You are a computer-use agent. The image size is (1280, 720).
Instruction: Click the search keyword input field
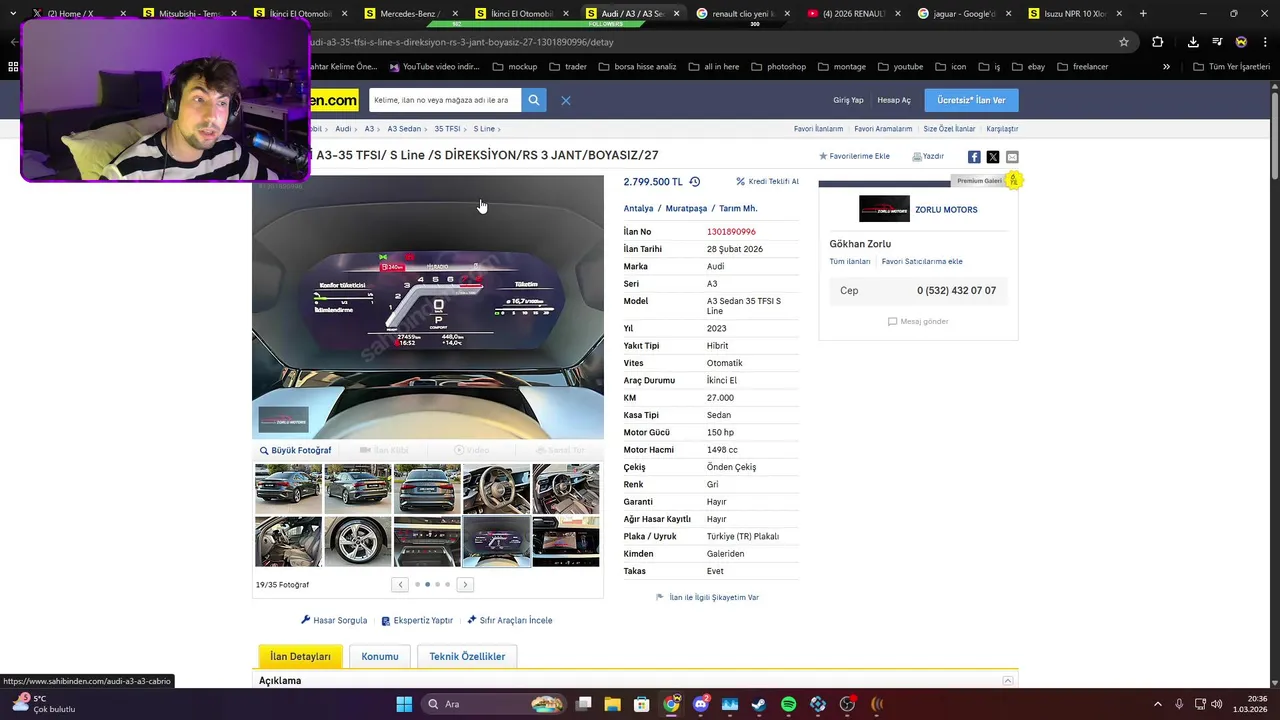(x=445, y=100)
